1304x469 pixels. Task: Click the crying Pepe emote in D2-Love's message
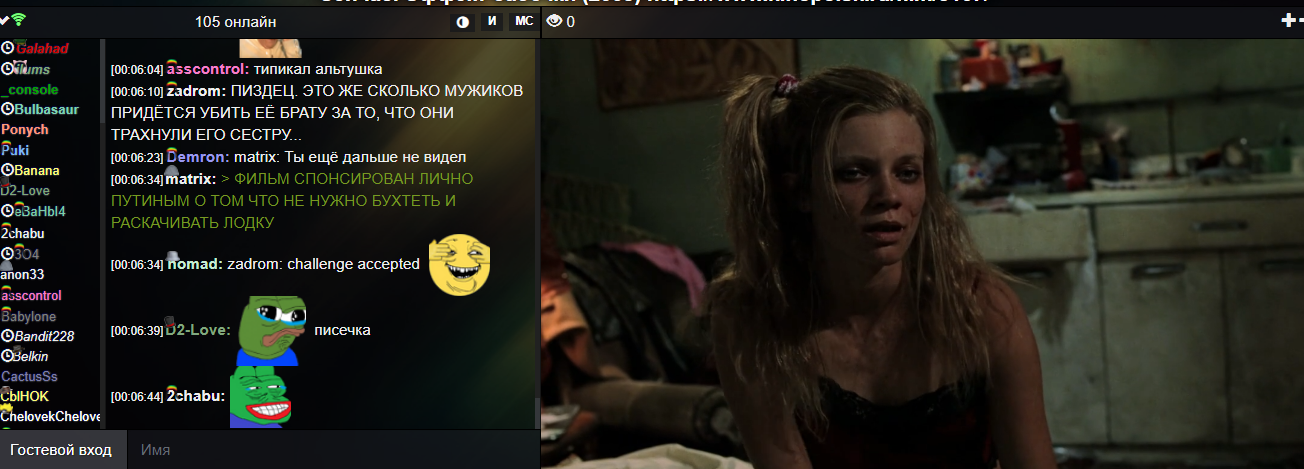pos(271,331)
